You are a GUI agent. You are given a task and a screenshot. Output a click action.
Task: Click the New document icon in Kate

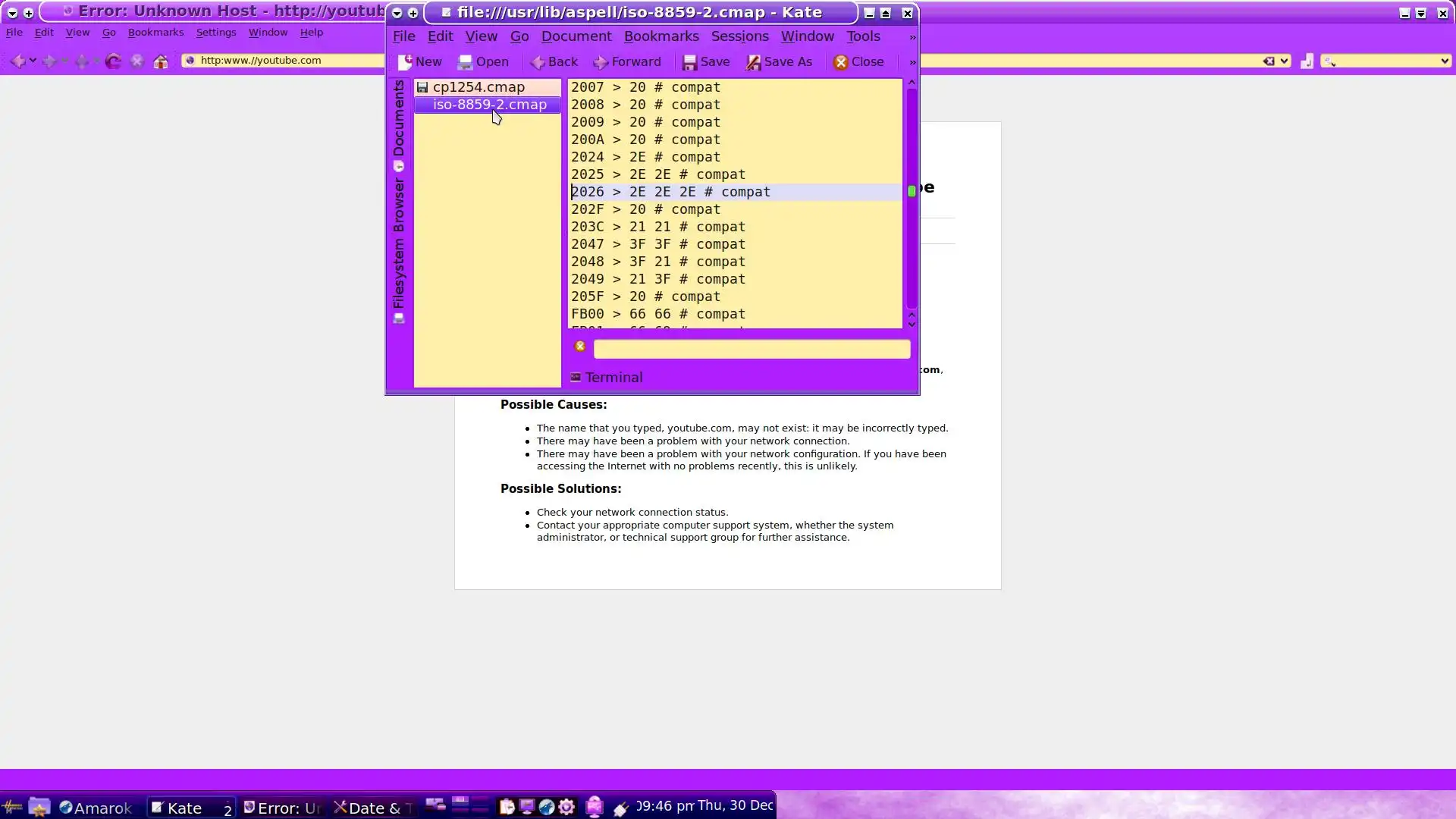click(x=406, y=61)
